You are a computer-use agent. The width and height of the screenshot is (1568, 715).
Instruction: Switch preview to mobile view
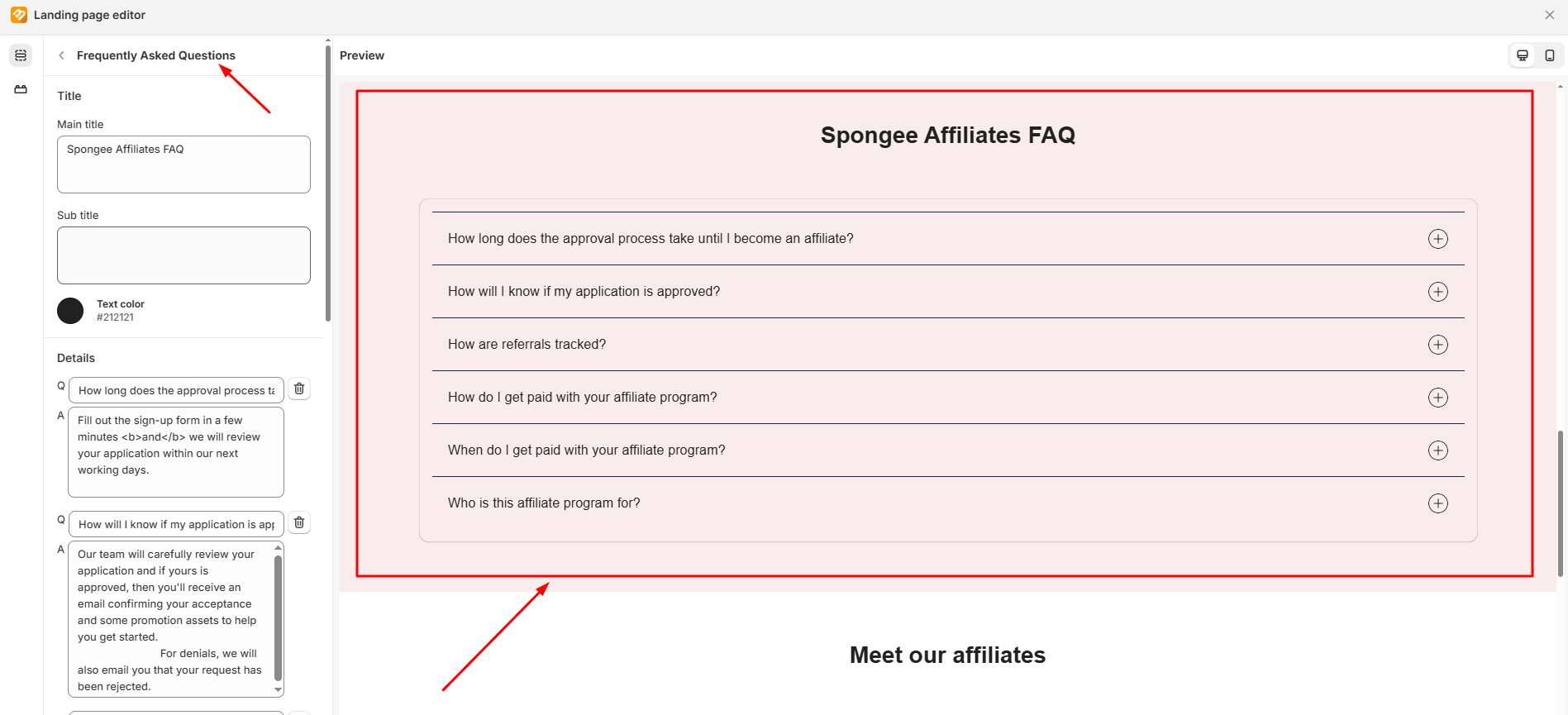1550,55
